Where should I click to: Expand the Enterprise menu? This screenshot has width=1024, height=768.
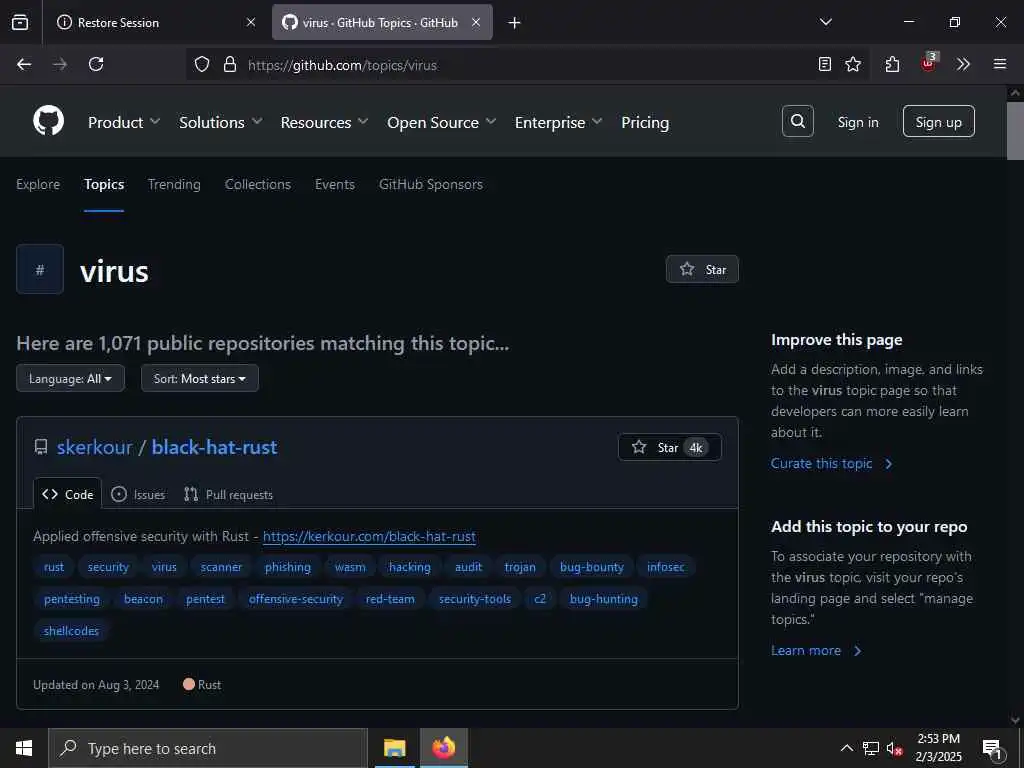click(558, 122)
